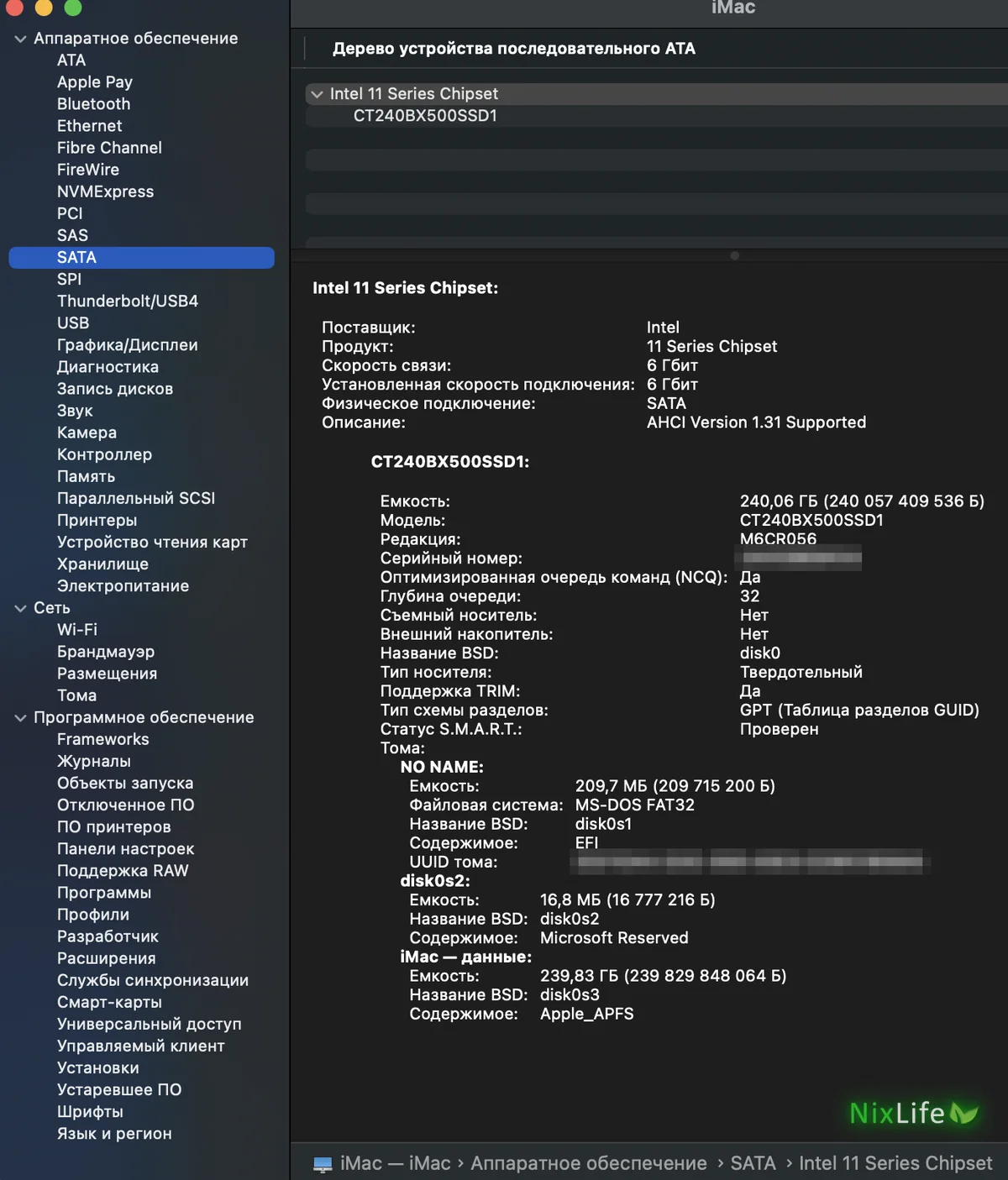Open the SAS sidebar item
1008x1180 pixels.
click(x=72, y=235)
